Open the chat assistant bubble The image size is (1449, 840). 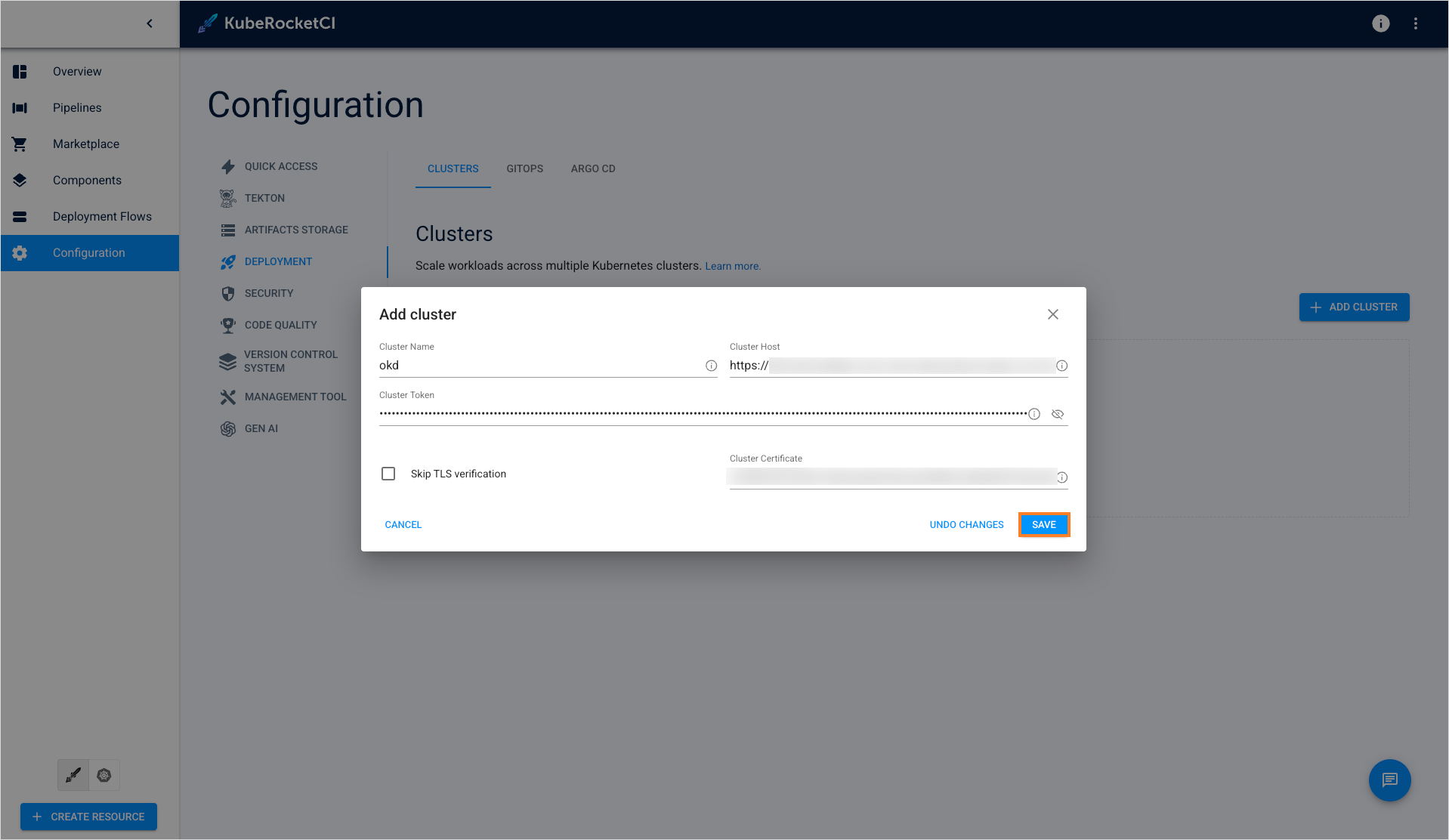tap(1389, 780)
